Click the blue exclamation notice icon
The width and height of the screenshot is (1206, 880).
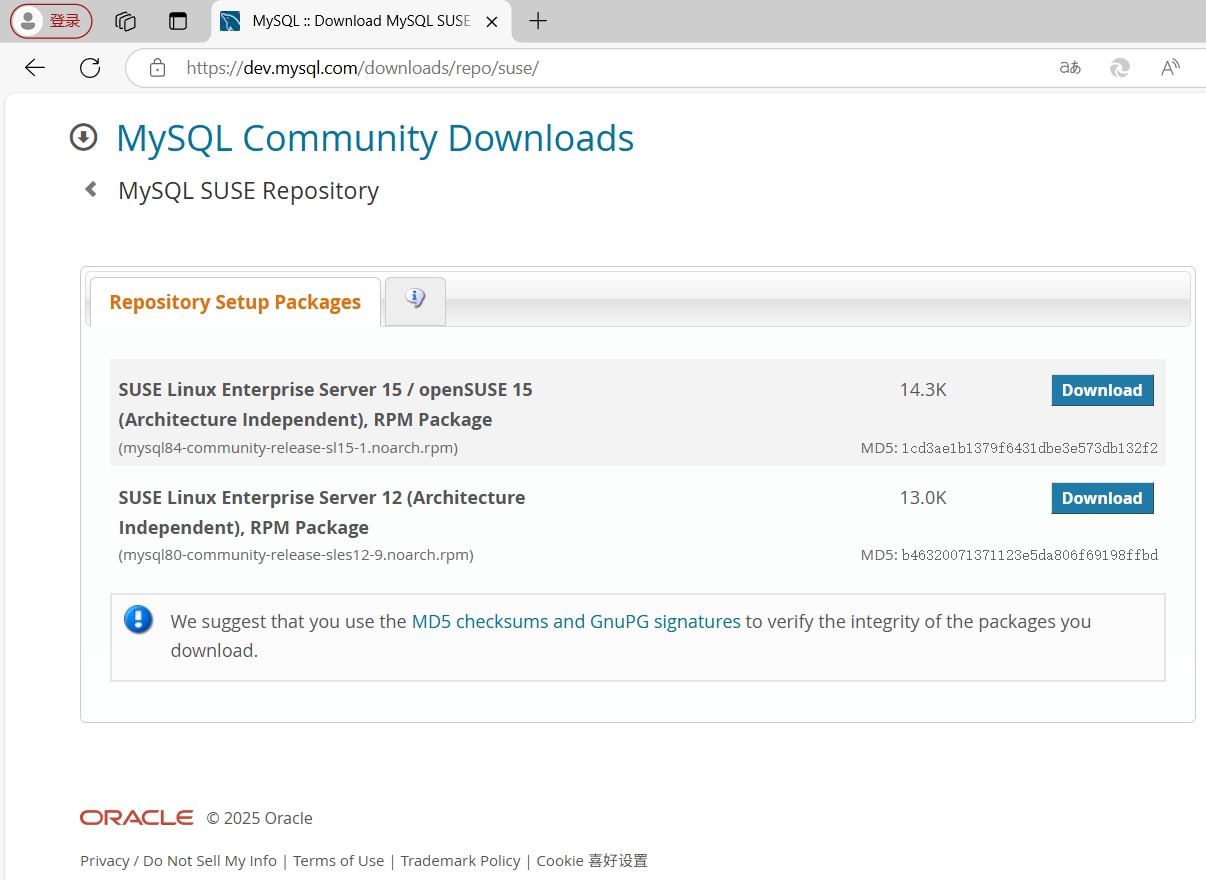pos(138,619)
